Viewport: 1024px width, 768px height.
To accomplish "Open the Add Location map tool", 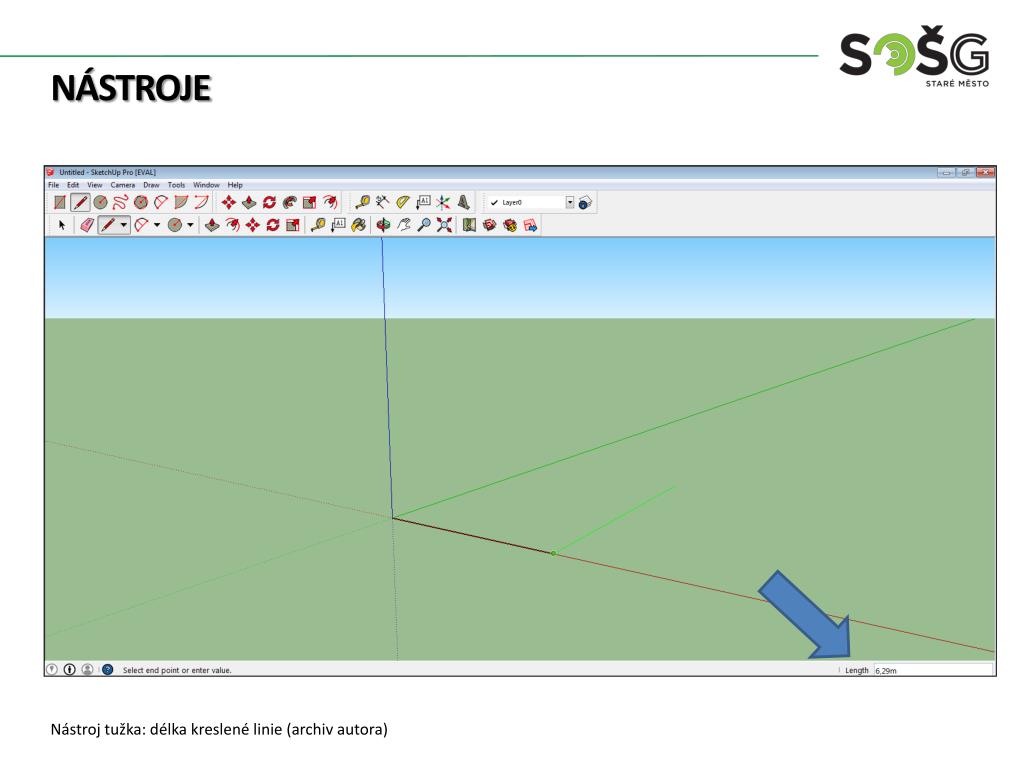I will pyautogui.click(x=469, y=225).
